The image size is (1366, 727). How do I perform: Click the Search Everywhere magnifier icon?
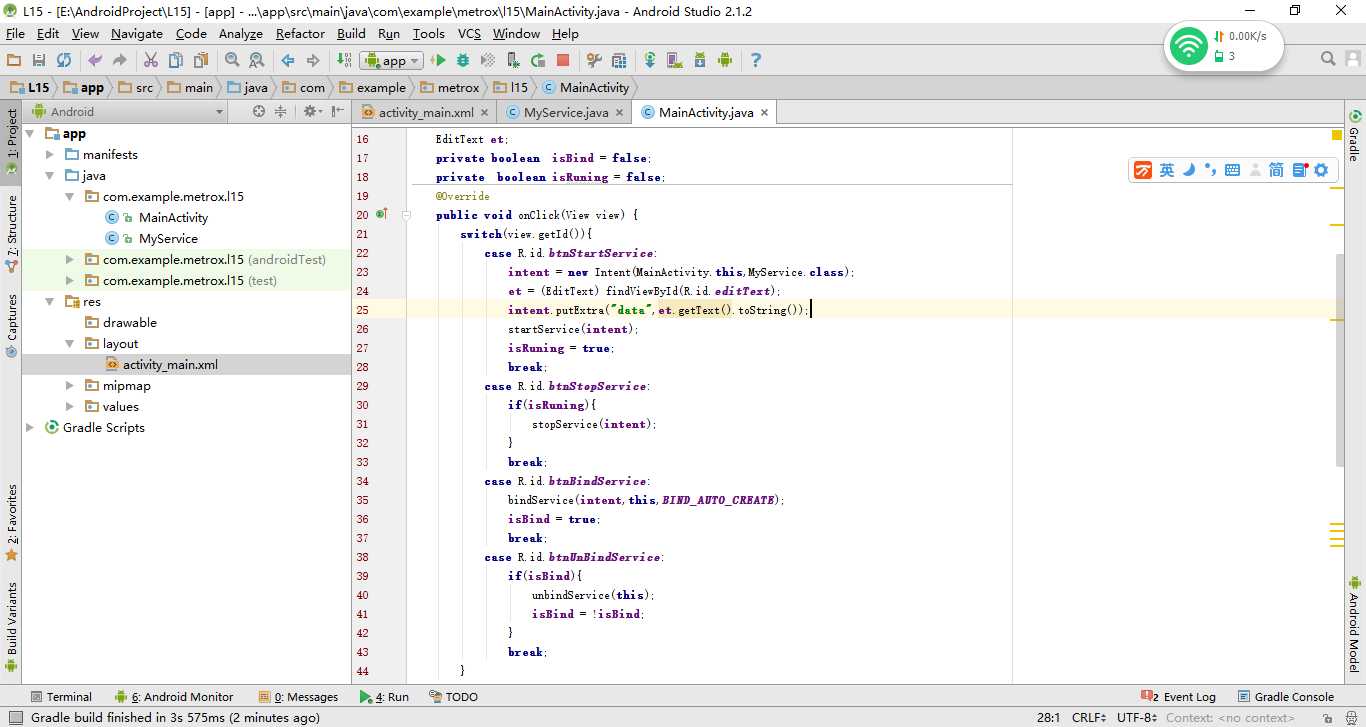pos(1328,59)
